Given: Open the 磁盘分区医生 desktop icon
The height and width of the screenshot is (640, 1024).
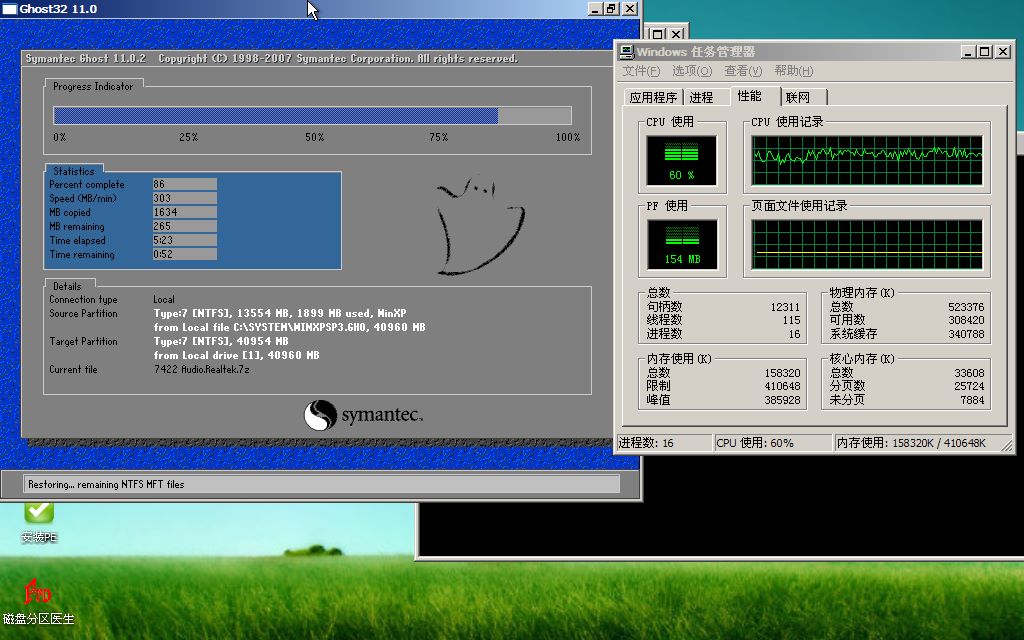Looking at the screenshot, I should (x=38, y=601).
